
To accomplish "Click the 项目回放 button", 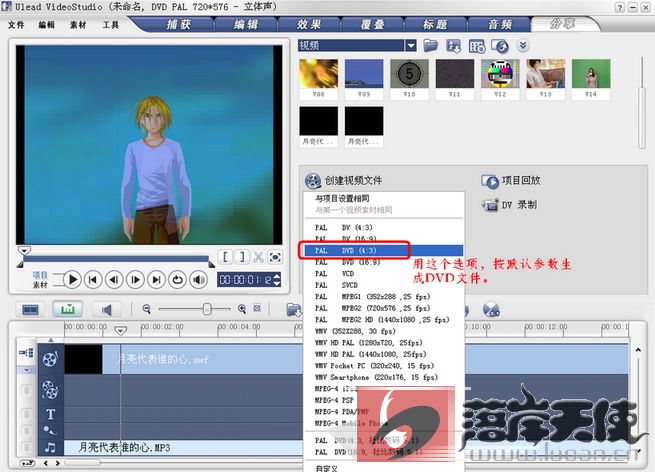I will pos(511,181).
